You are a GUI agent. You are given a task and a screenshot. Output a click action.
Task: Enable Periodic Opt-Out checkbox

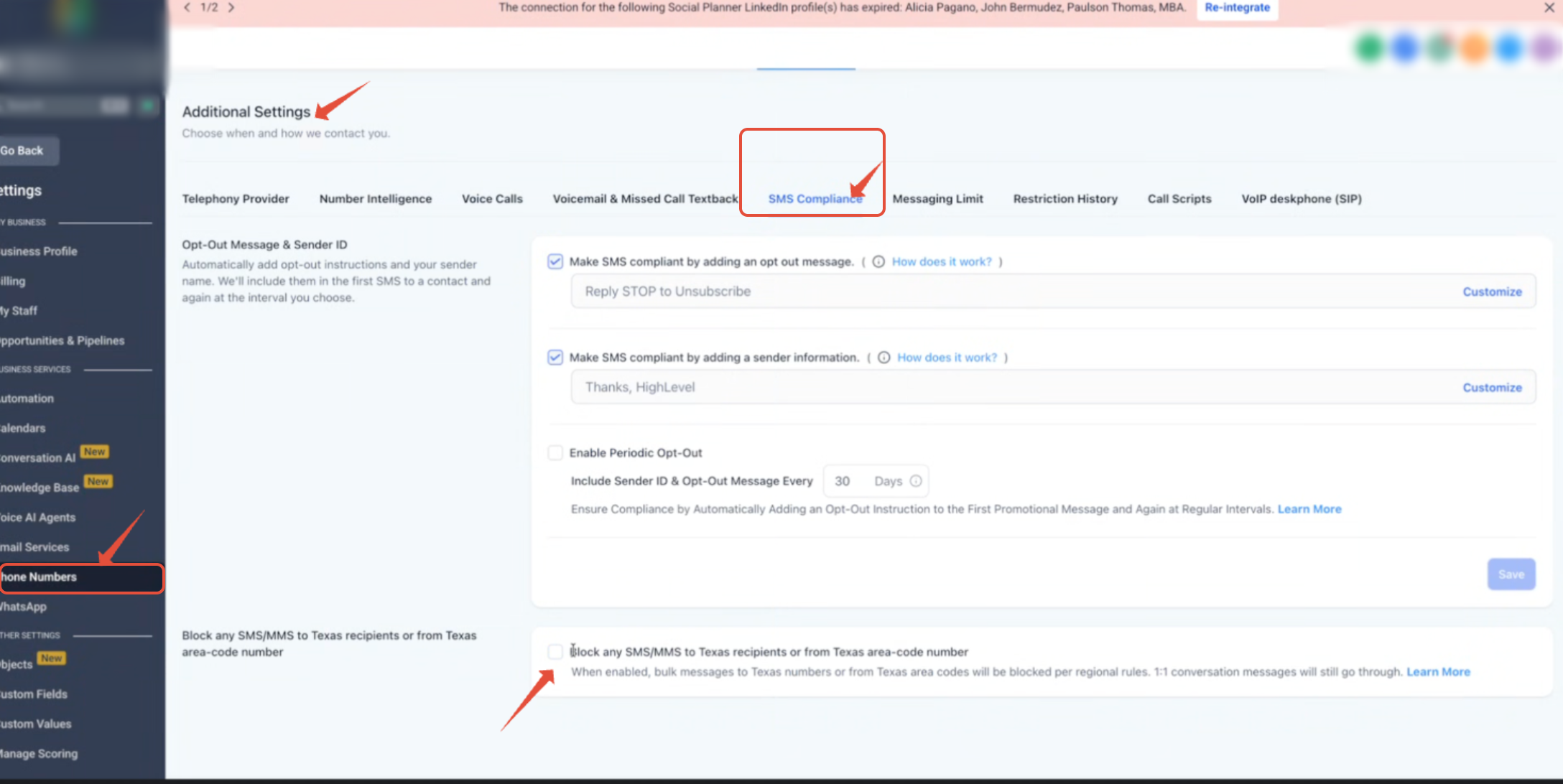coord(555,453)
